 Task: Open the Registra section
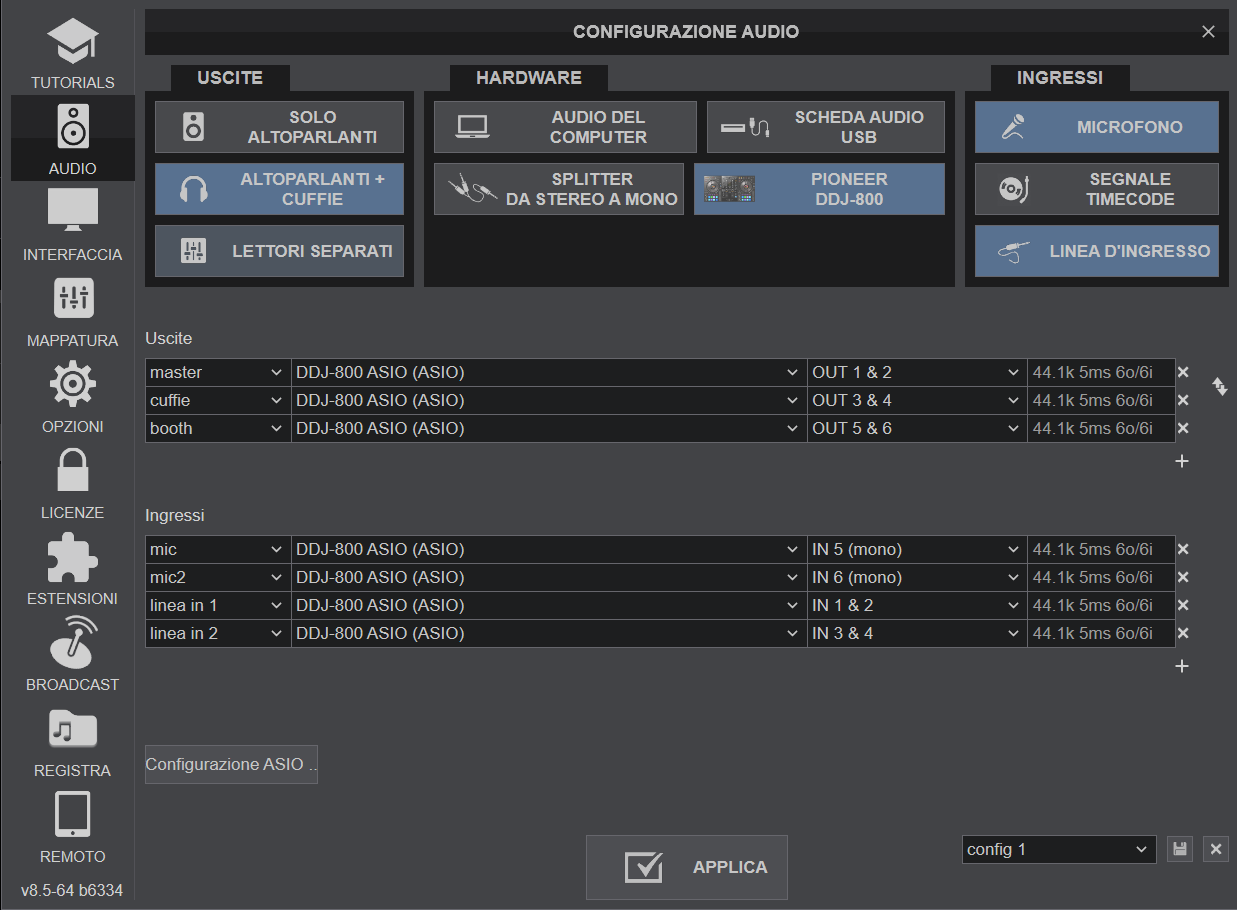pyautogui.click(x=73, y=741)
